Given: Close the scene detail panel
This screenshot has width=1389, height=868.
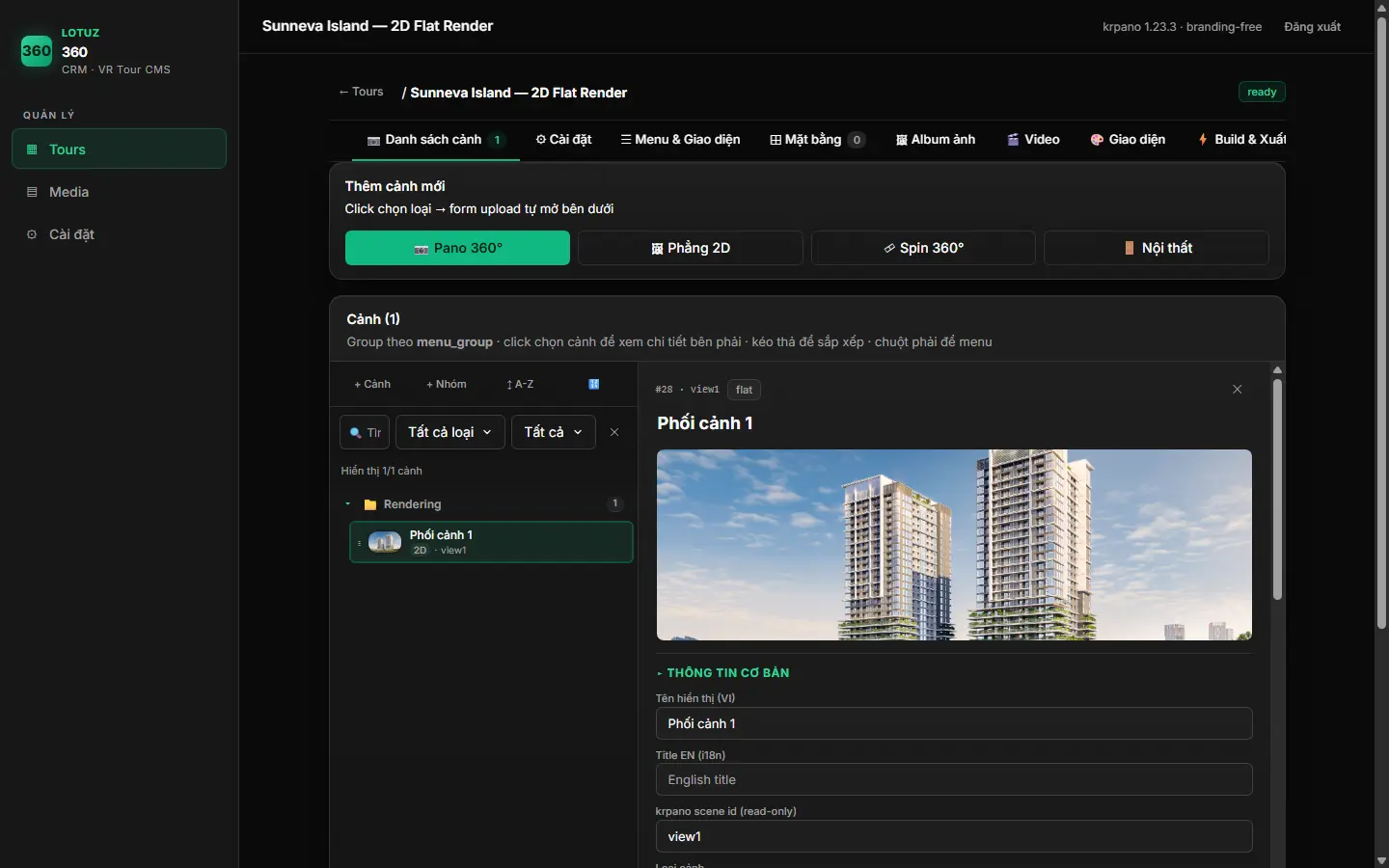Looking at the screenshot, I should click(1238, 390).
